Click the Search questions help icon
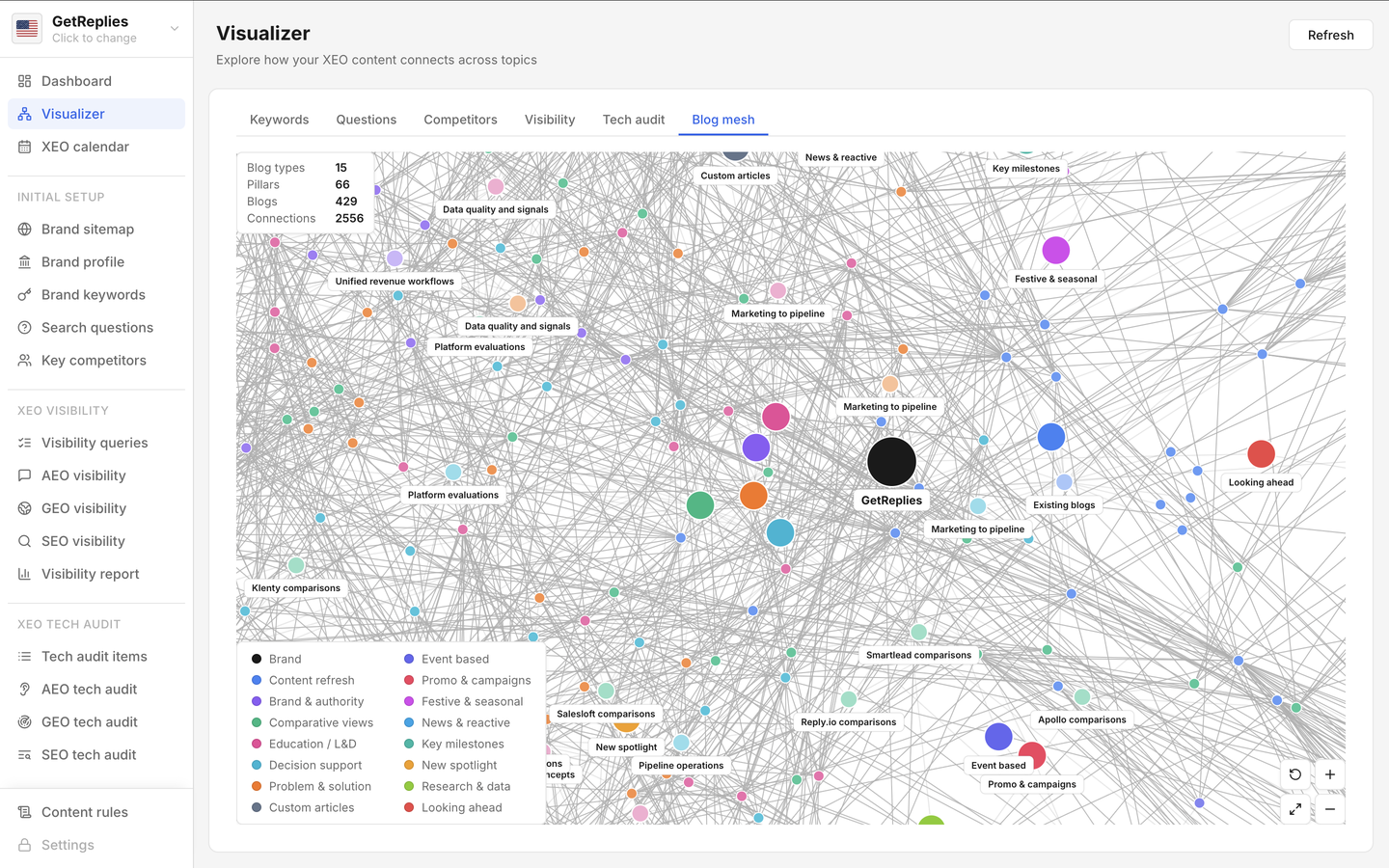Image resolution: width=1389 pixels, height=868 pixels. [x=25, y=328]
